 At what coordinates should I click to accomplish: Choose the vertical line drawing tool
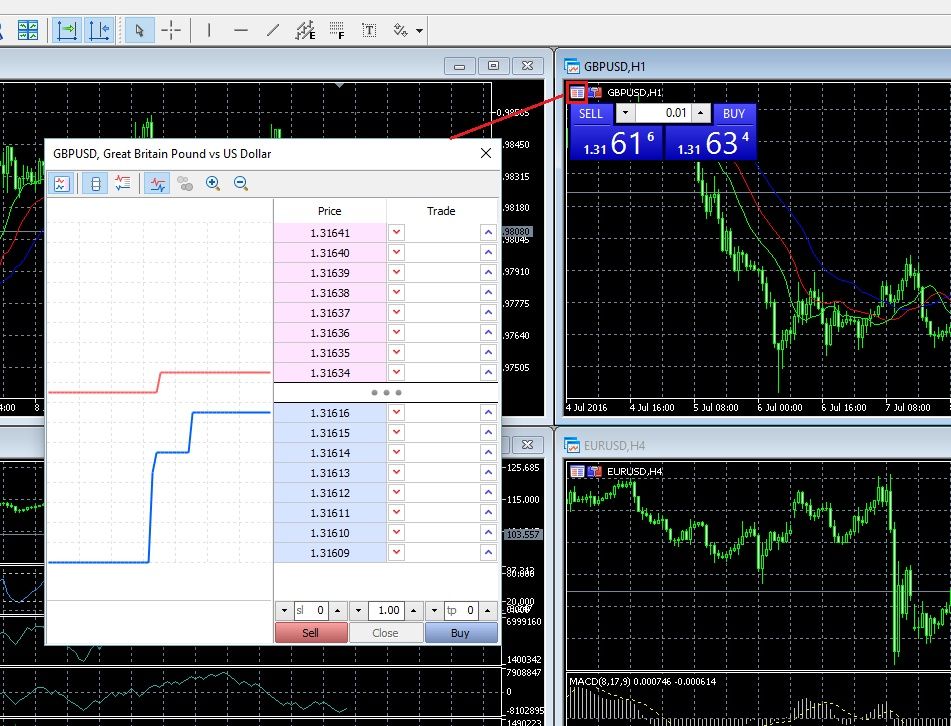(209, 30)
